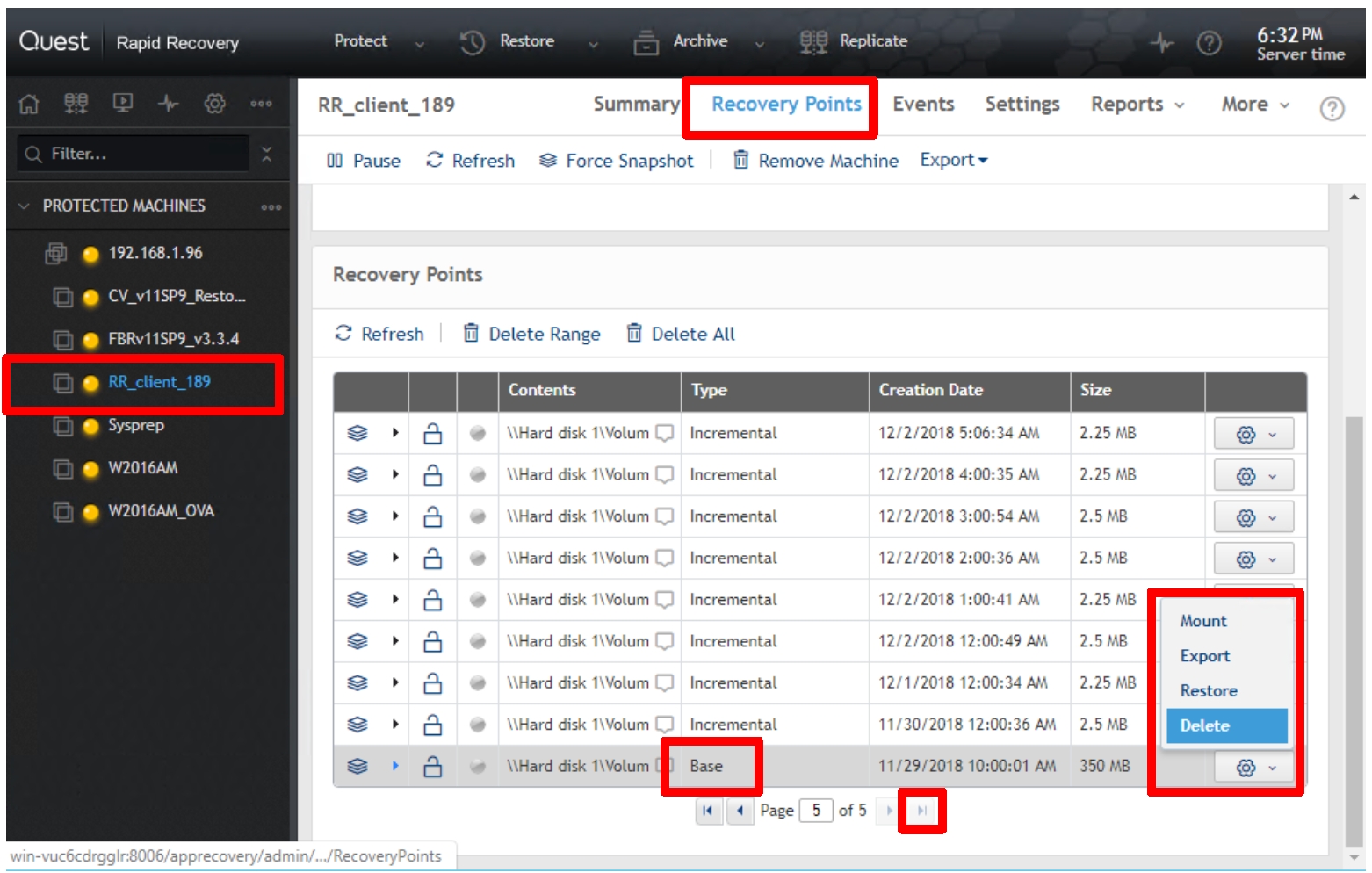Open gear actions menu on 3:00:54 AM row
This screenshot has height=873, width=1372.
coord(1254,518)
